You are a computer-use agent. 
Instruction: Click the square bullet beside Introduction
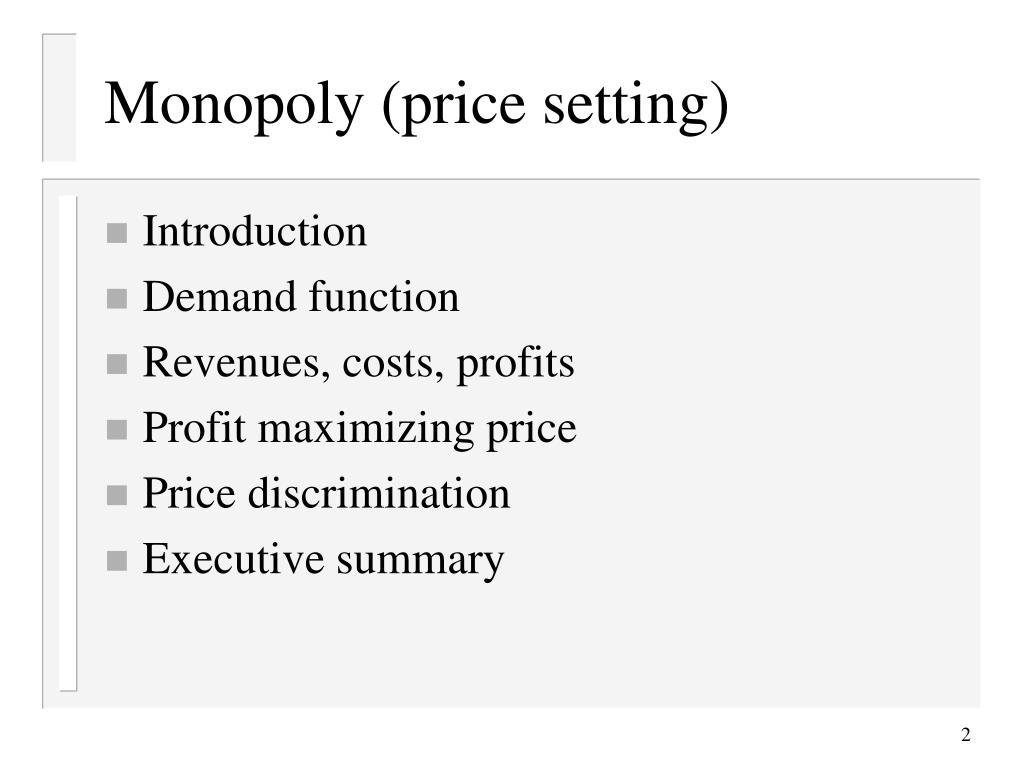coord(116,233)
